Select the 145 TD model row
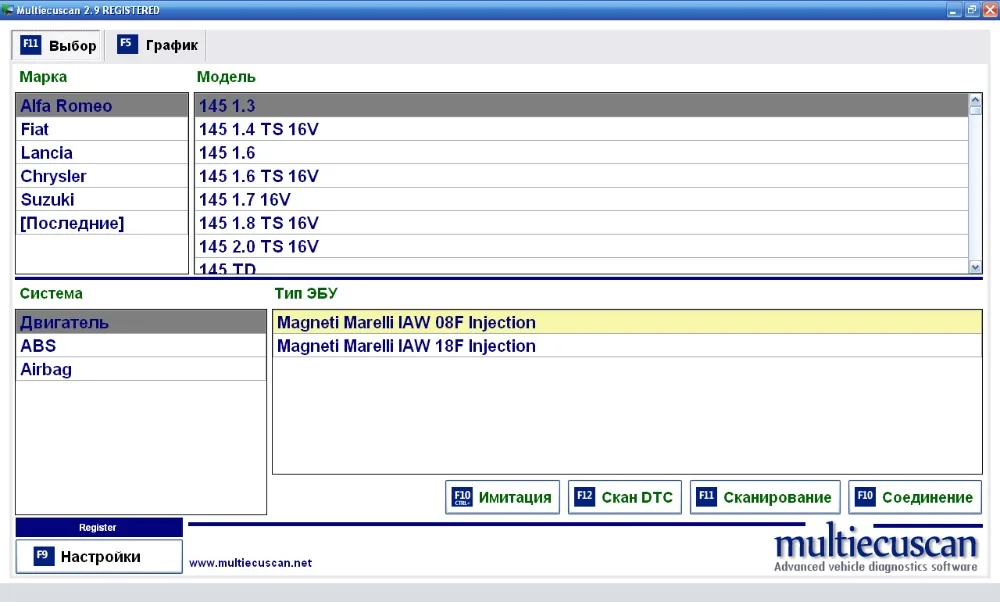The height and width of the screenshot is (602, 1000). tap(582, 267)
